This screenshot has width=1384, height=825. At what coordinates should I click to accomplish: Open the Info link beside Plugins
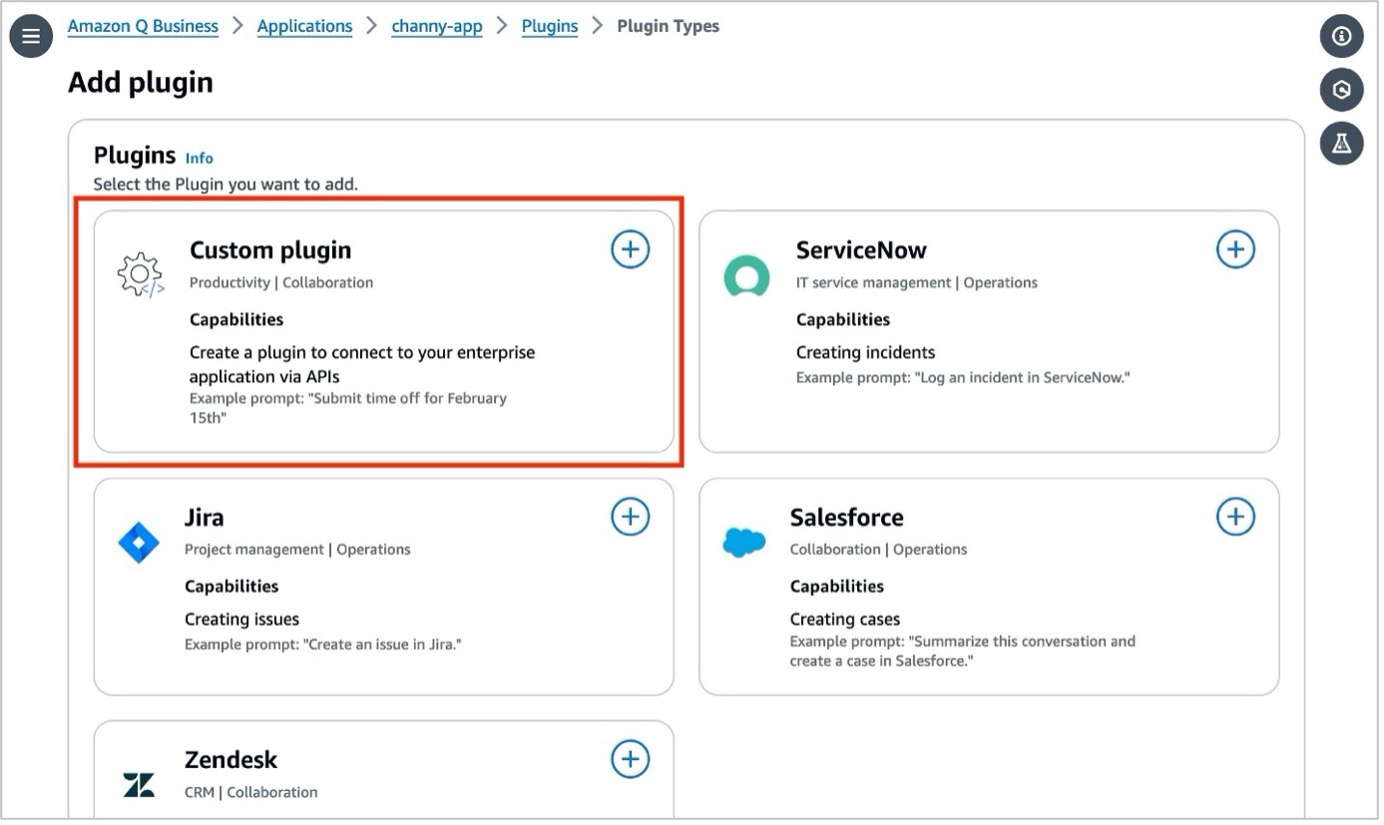pos(199,158)
